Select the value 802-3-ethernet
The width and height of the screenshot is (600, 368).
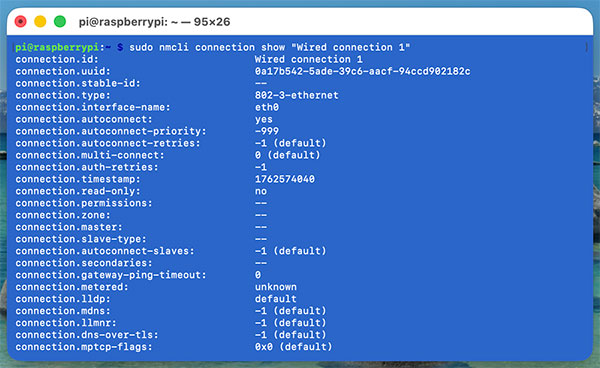[x=297, y=95]
